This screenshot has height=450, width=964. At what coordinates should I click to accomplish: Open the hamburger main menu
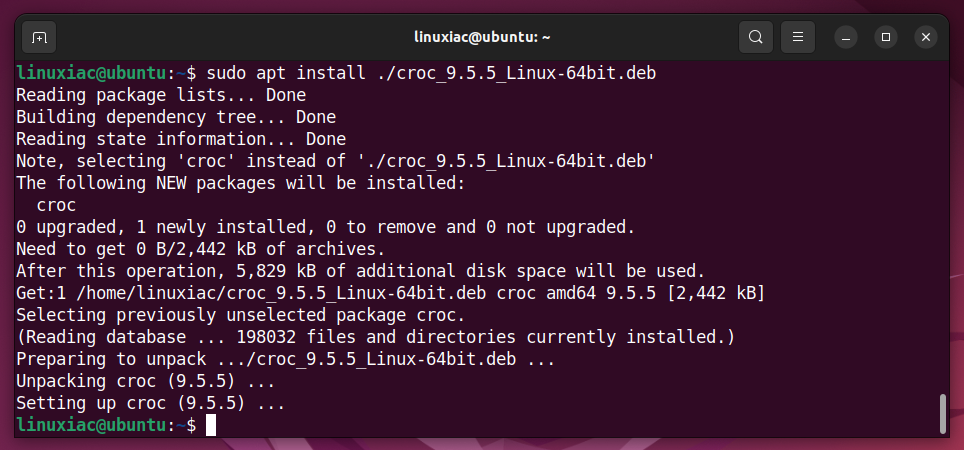tap(797, 38)
